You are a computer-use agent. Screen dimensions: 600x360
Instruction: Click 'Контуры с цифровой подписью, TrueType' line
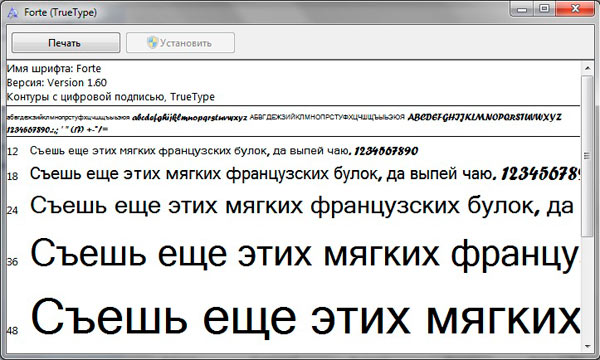tap(111, 97)
